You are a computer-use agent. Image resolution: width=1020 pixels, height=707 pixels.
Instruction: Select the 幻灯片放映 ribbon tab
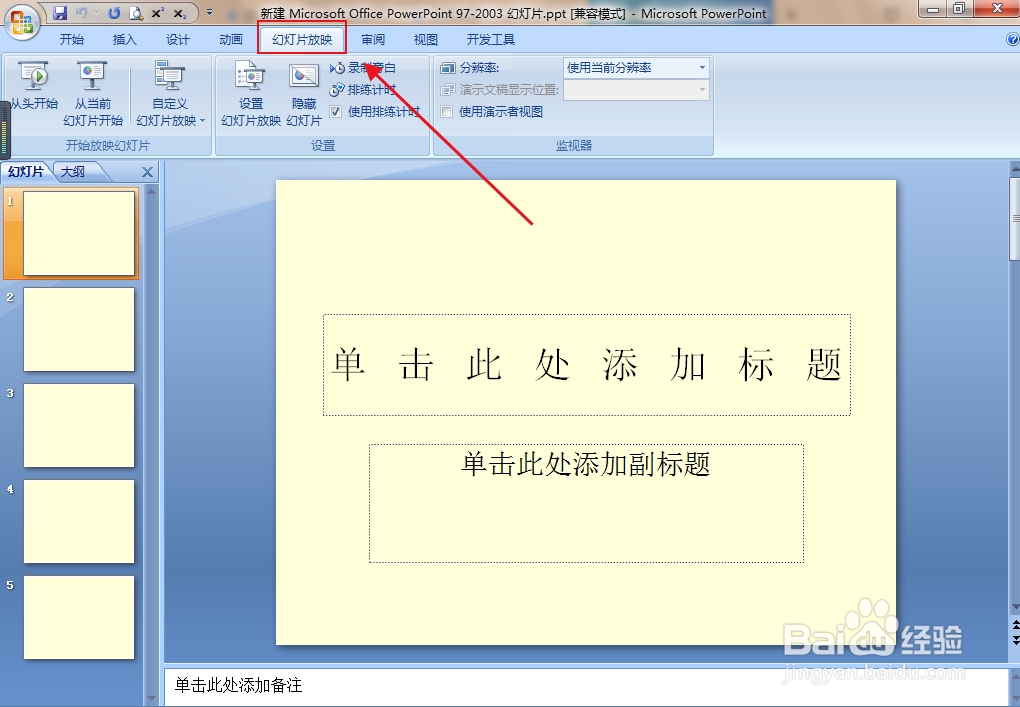pyautogui.click(x=302, y=40)
